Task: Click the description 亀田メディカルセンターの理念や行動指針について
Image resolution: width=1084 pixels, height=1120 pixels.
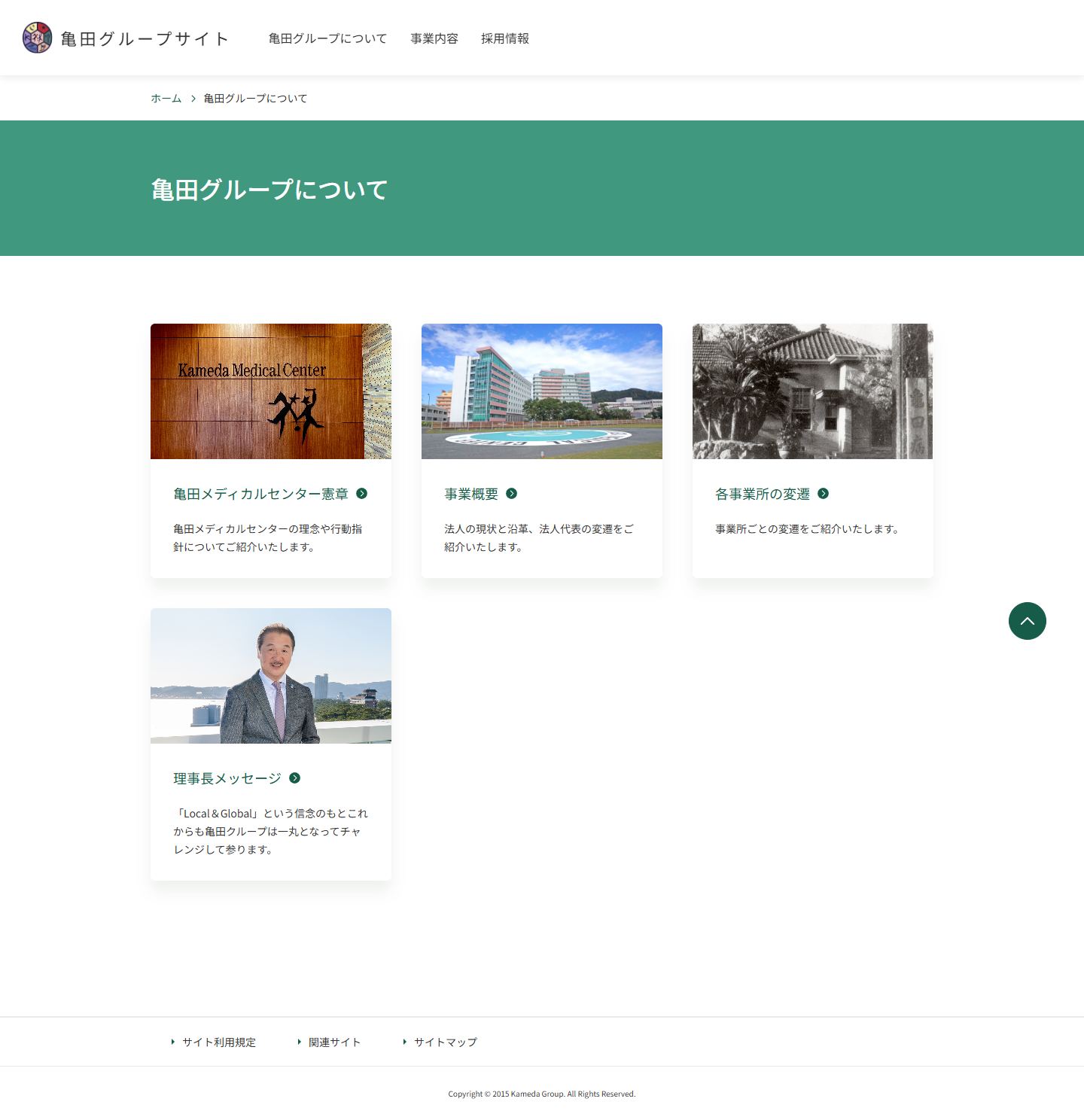Action: click(x=268, y=538)
